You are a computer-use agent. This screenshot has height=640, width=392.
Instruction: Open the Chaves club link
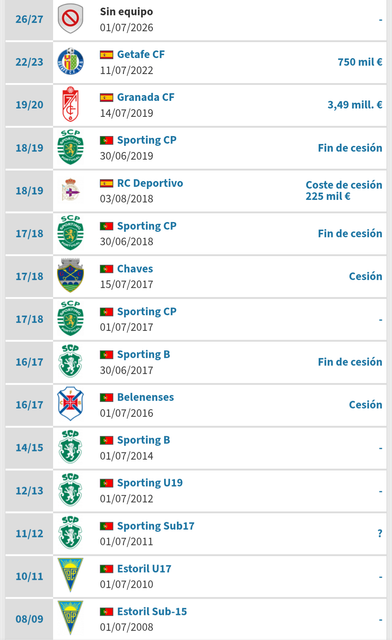[135, 269]
